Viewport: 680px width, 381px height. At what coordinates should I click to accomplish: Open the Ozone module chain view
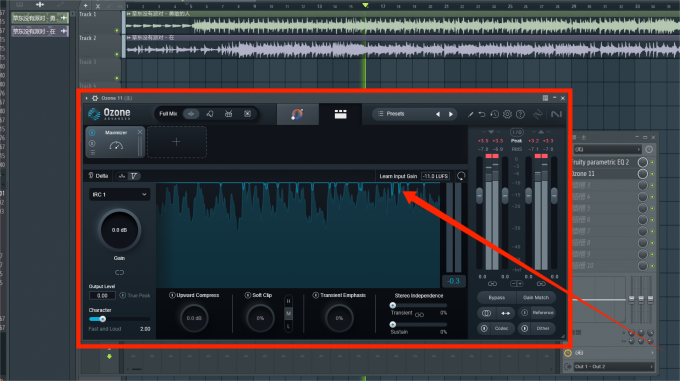point(340,114)
